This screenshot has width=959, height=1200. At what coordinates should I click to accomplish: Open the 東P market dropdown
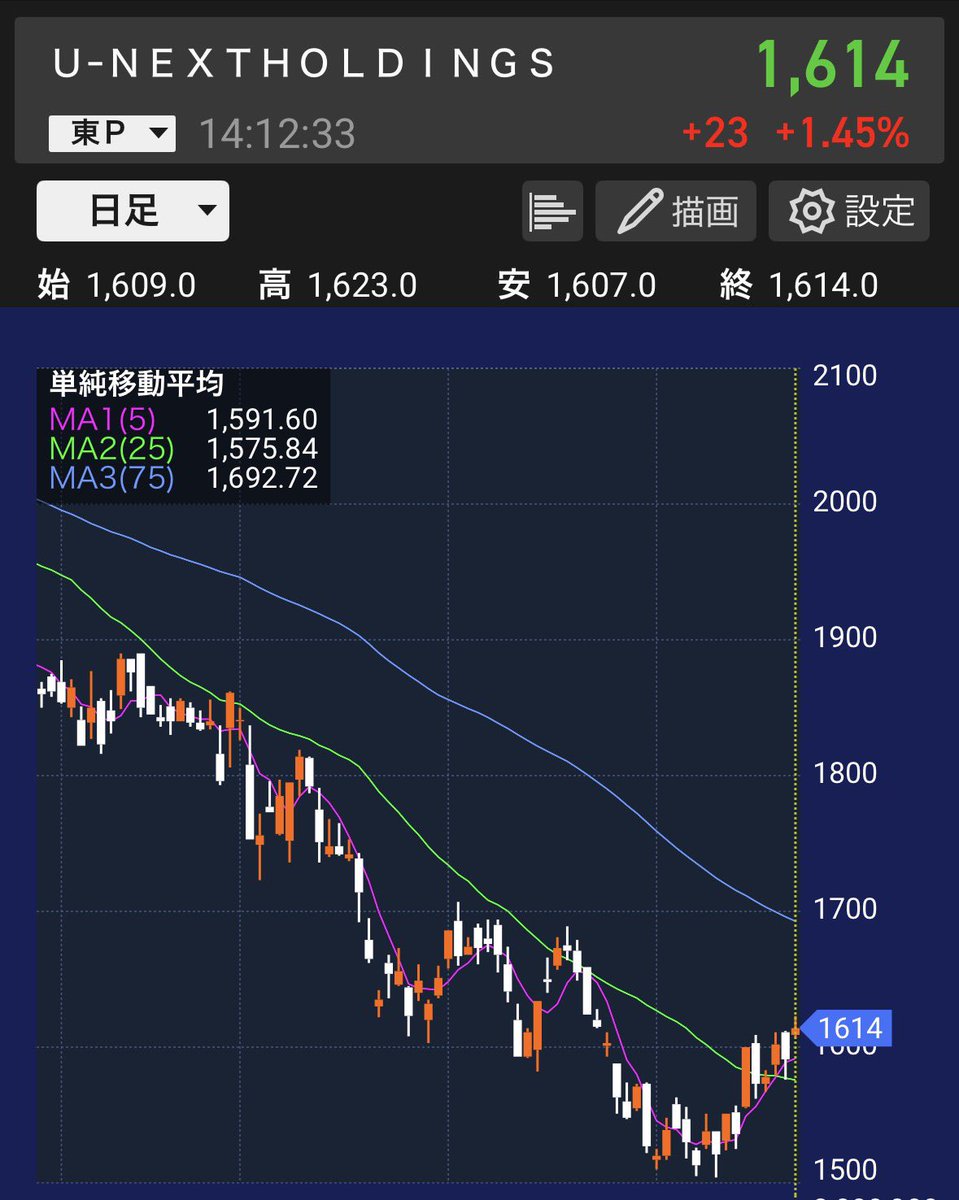click(112, 134)
